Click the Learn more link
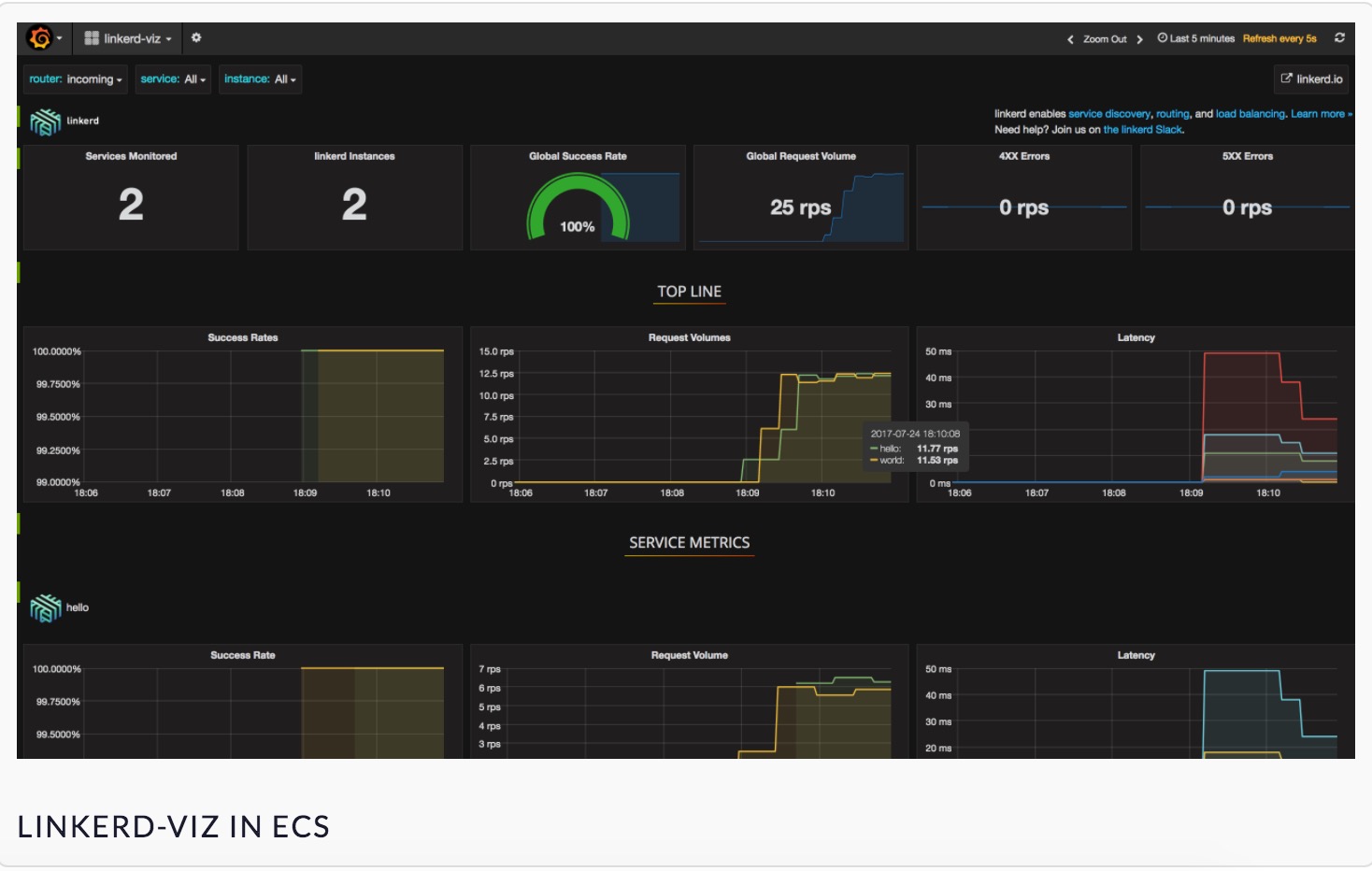 tap(1322, 114)
